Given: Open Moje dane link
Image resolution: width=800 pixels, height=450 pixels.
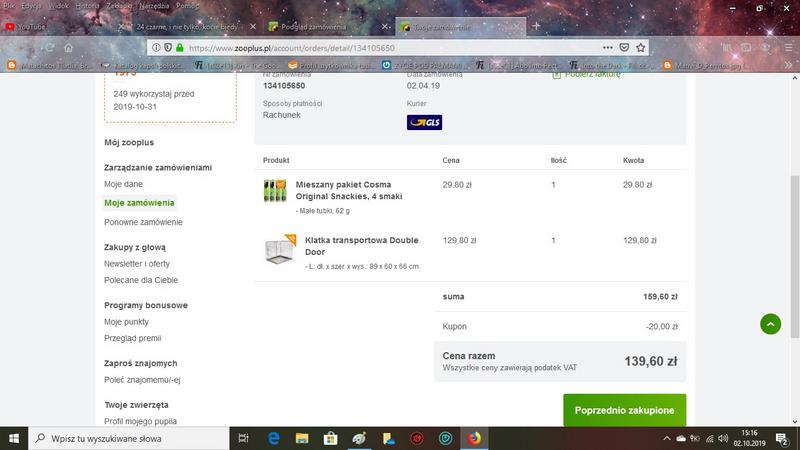Looking at the screenshot, I should point(123,184).
